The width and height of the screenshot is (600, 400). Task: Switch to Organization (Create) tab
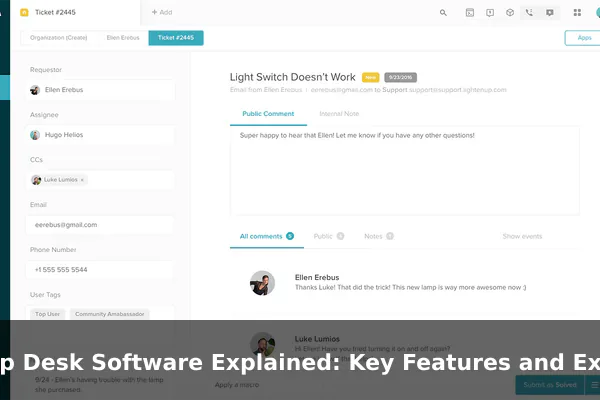(59, 38)
